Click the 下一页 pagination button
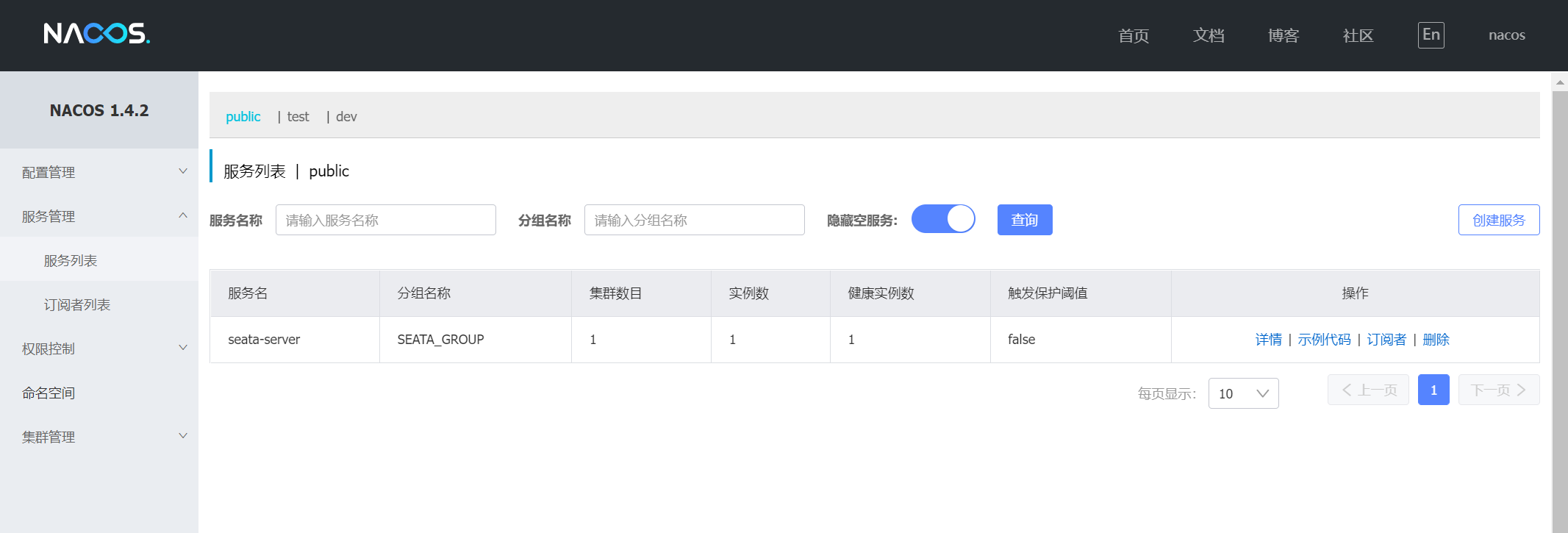Screen dimensions: 1568x533 1499,390
